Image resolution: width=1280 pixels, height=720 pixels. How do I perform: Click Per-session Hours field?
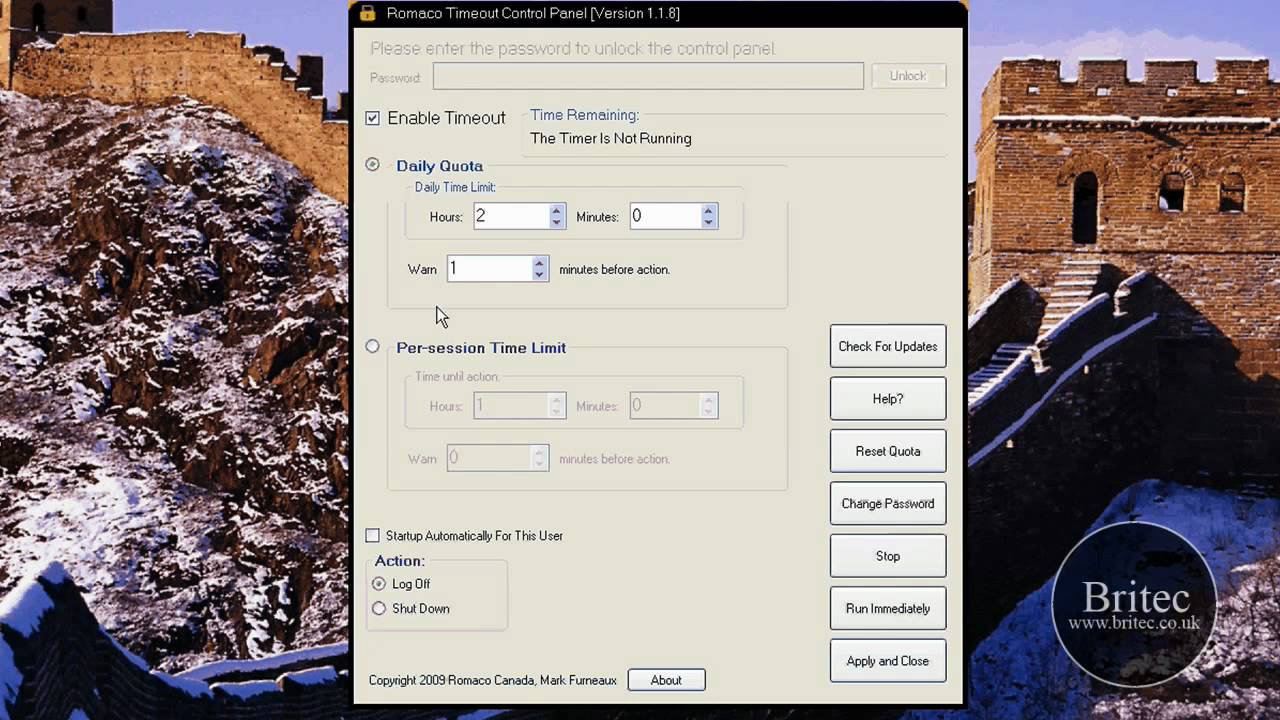click(511, 406)
